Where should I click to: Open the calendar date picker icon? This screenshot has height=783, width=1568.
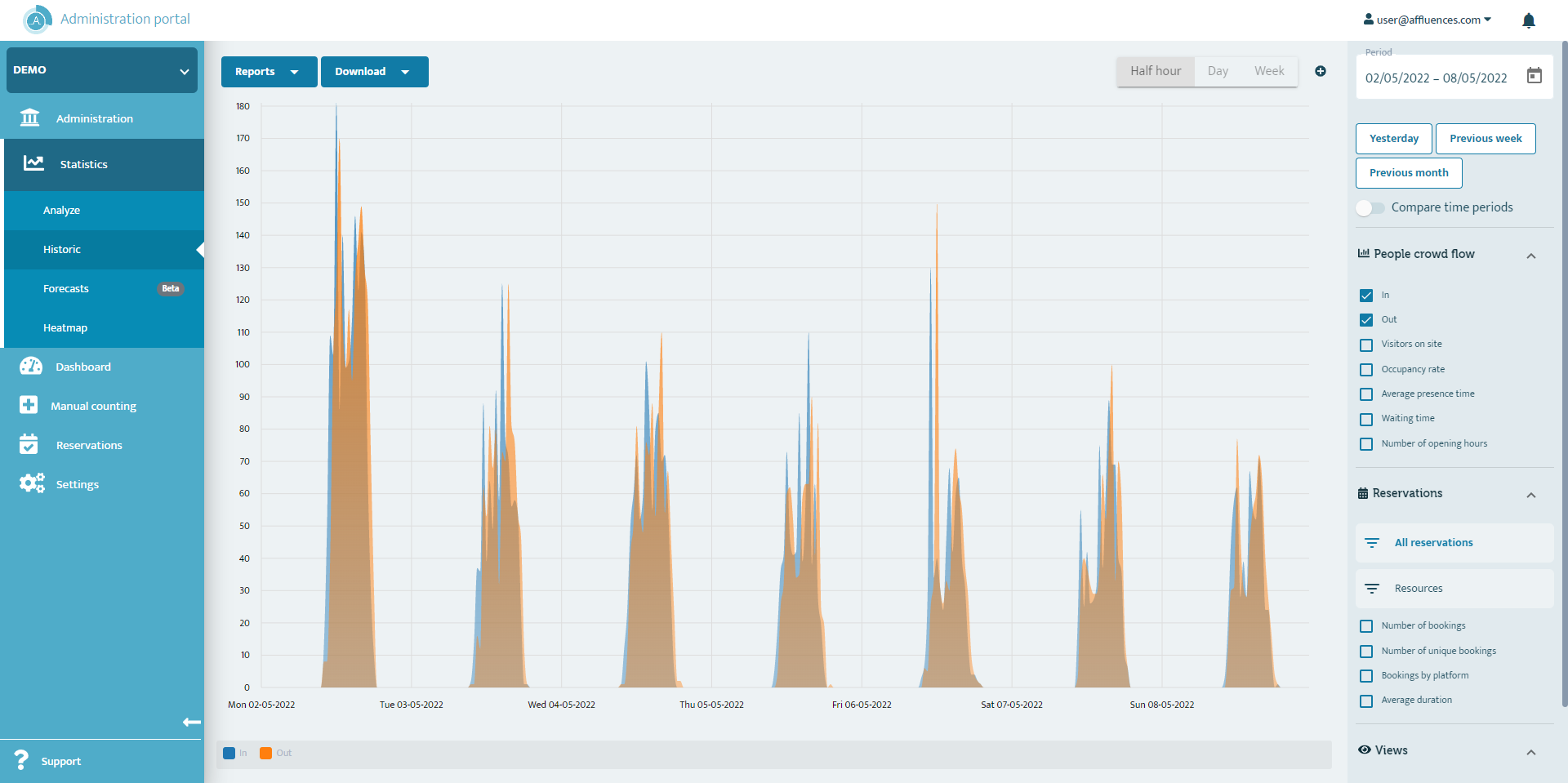tap(1535, 76)
